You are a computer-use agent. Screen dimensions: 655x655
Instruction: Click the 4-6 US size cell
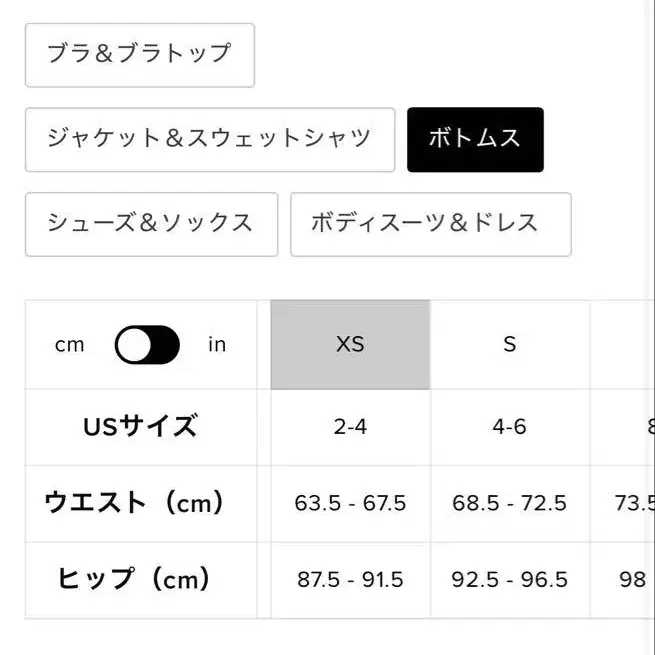tap(510, 427)
